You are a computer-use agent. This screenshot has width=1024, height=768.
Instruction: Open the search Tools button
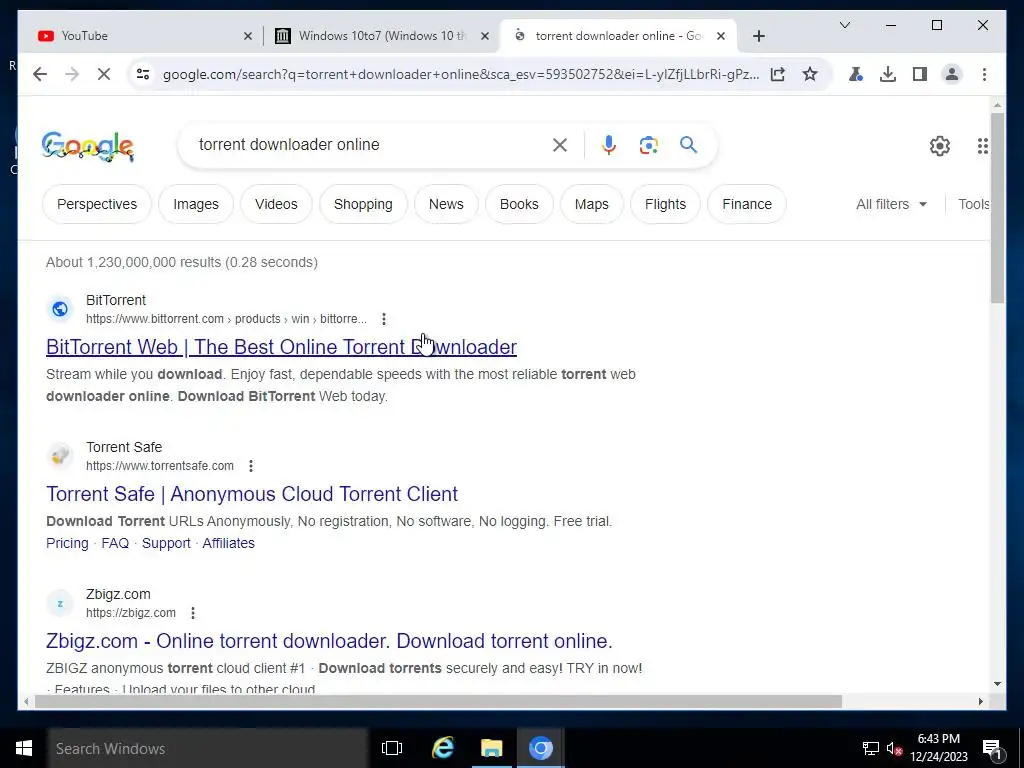pyautogui.click(x=974, y=204)
